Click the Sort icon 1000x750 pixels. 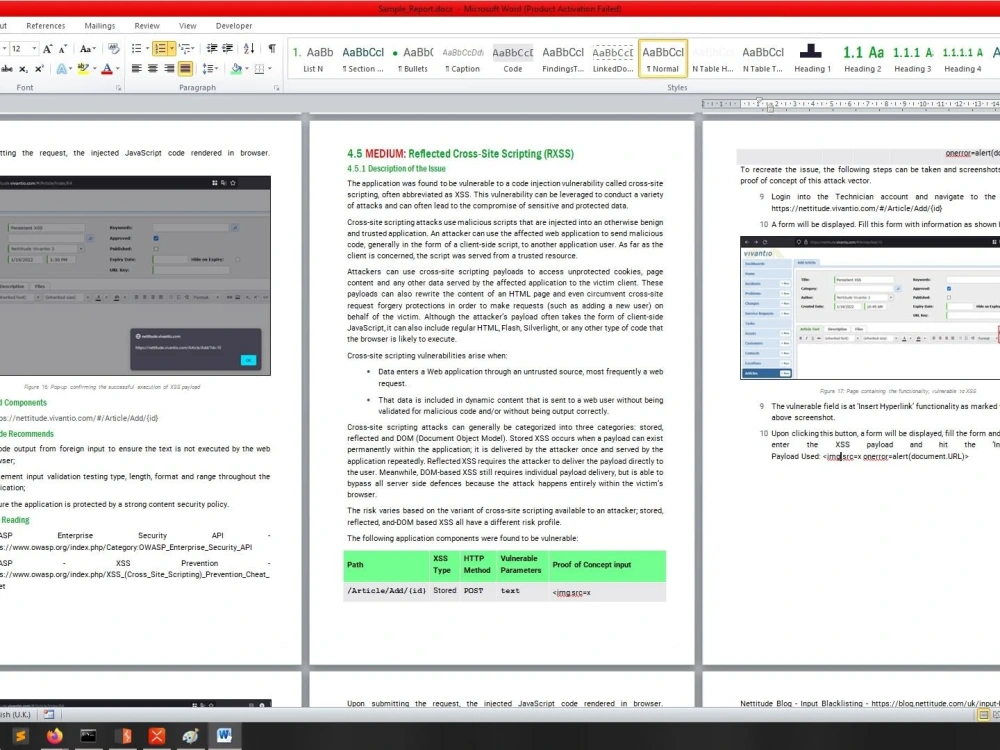[249, 48]
